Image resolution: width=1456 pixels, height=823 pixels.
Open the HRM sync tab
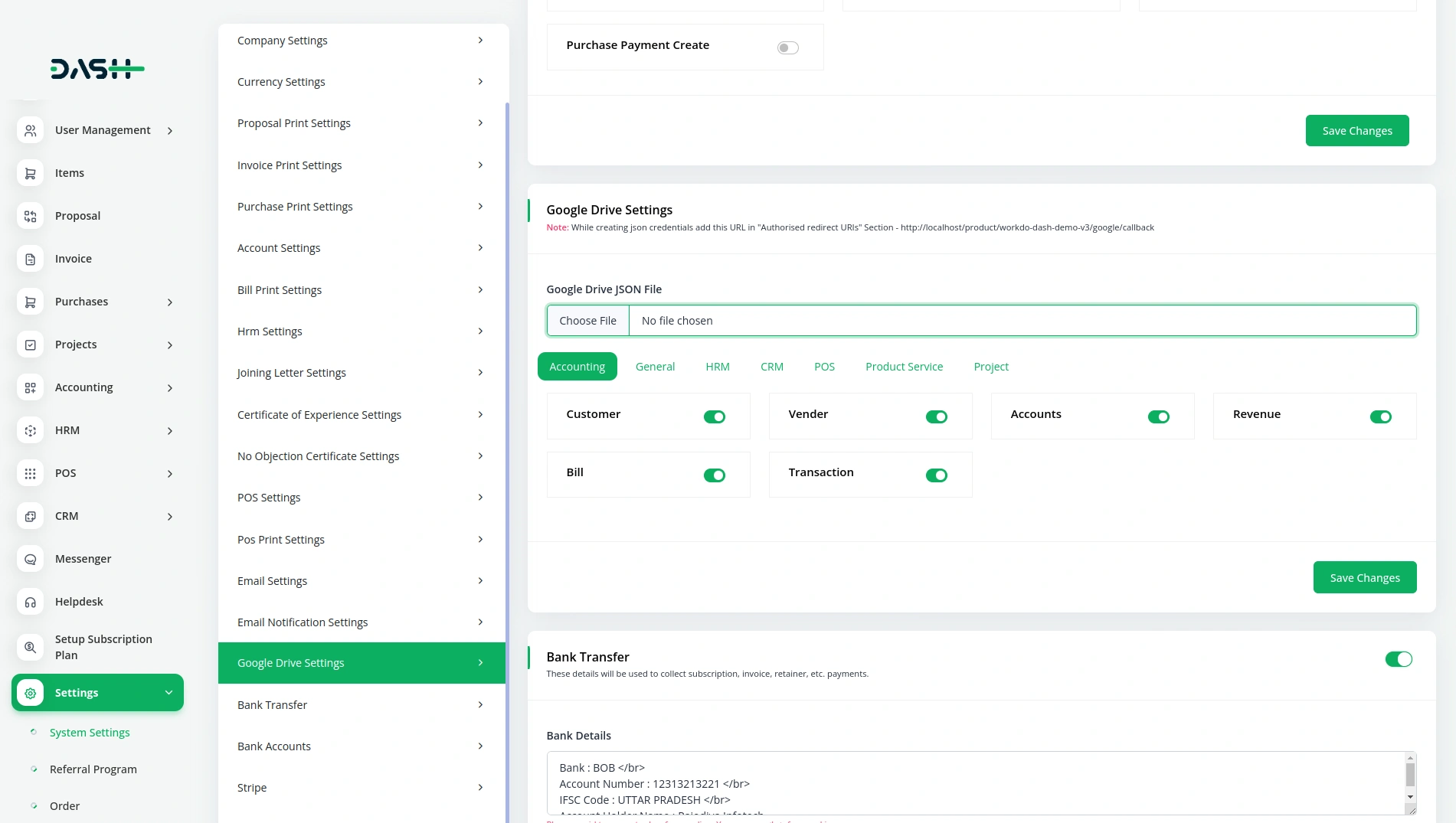click(718, 367)
